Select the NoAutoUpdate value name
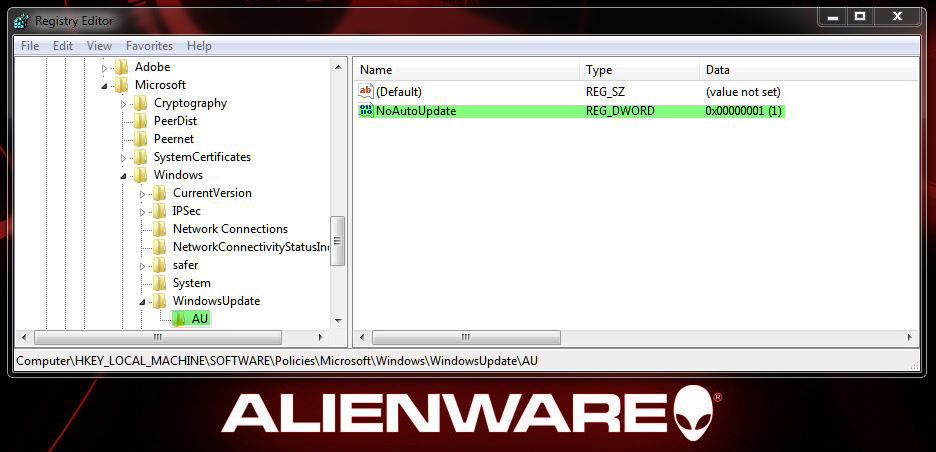The height and width of the screenshot is (452, 936). click(415, 110)
